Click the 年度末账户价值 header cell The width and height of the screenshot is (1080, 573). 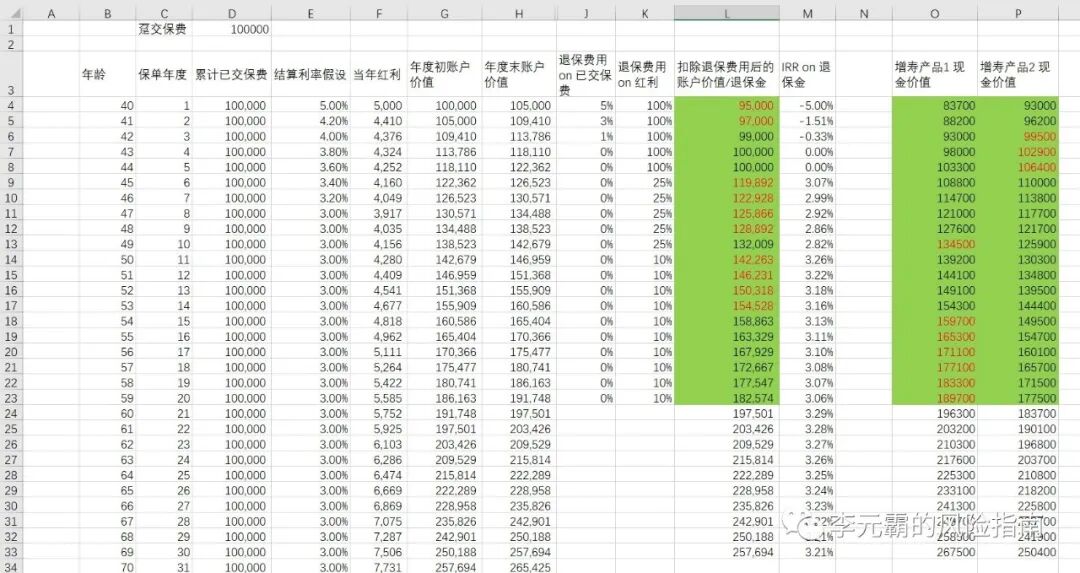(519, 74)
